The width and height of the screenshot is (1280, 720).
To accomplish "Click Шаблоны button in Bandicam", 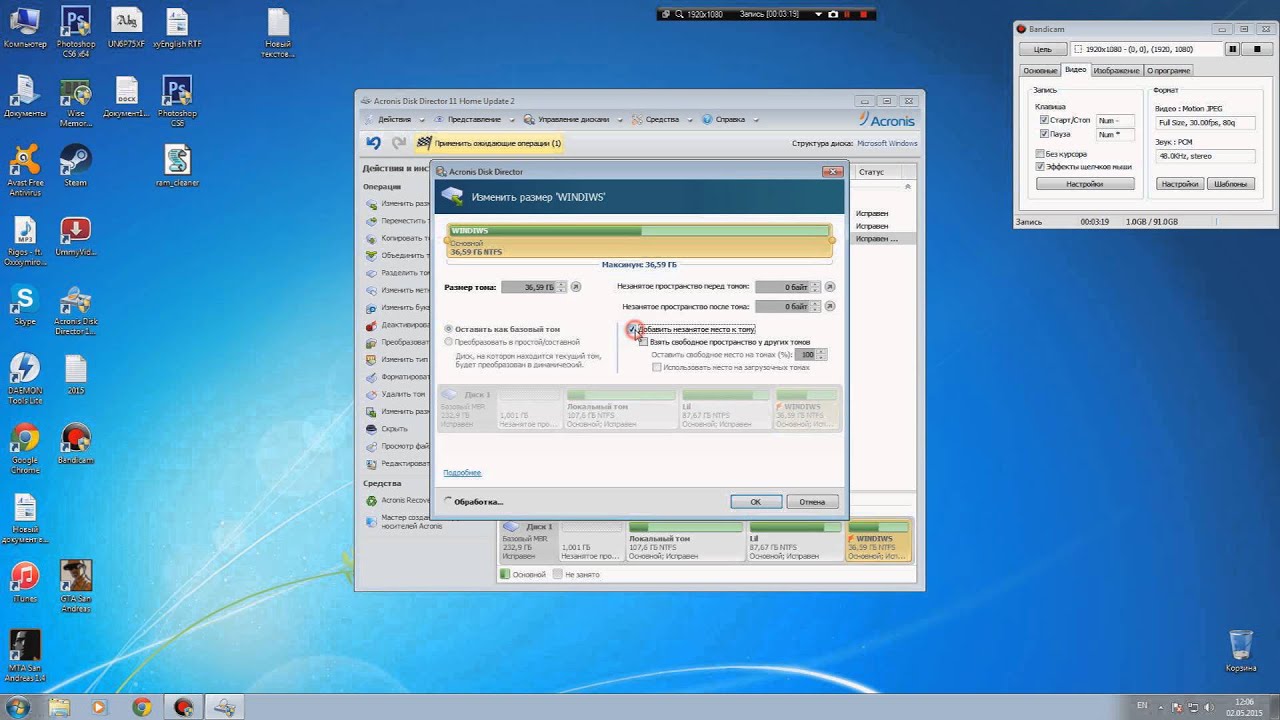I will (1230, 184).
